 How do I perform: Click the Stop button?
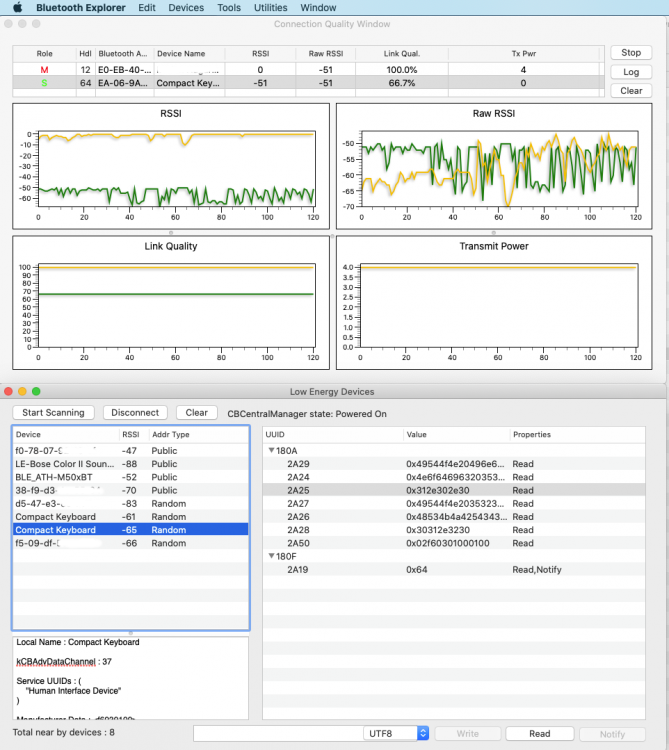pyautogui.click(x=630, y=53)
